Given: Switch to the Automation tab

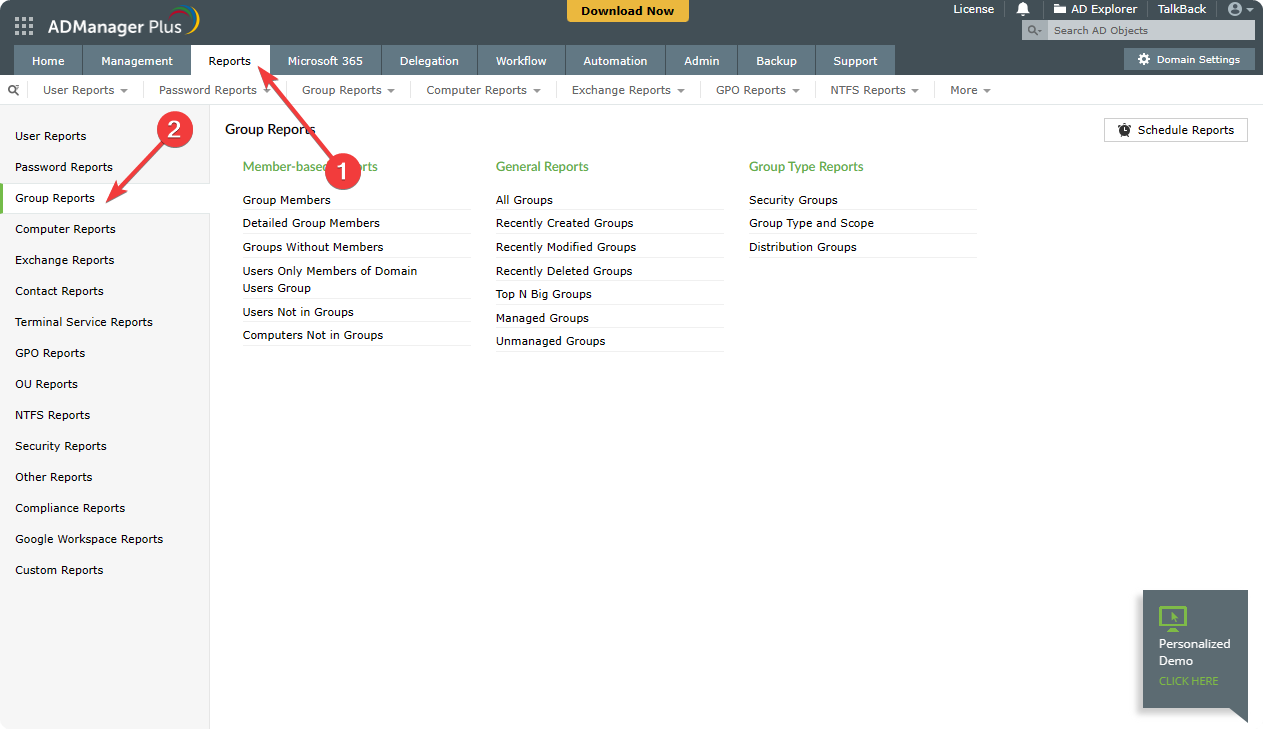Looking at the screenshot, I should [615, 60].
